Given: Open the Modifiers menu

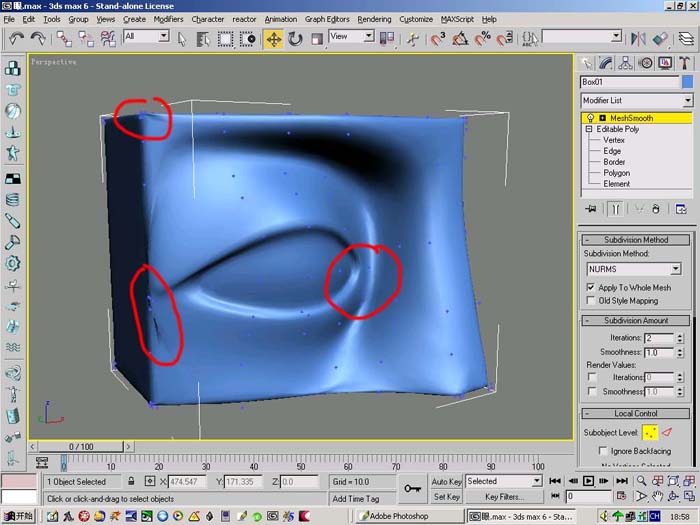Looking at the screenshot, I should click(x=168, y=19).
